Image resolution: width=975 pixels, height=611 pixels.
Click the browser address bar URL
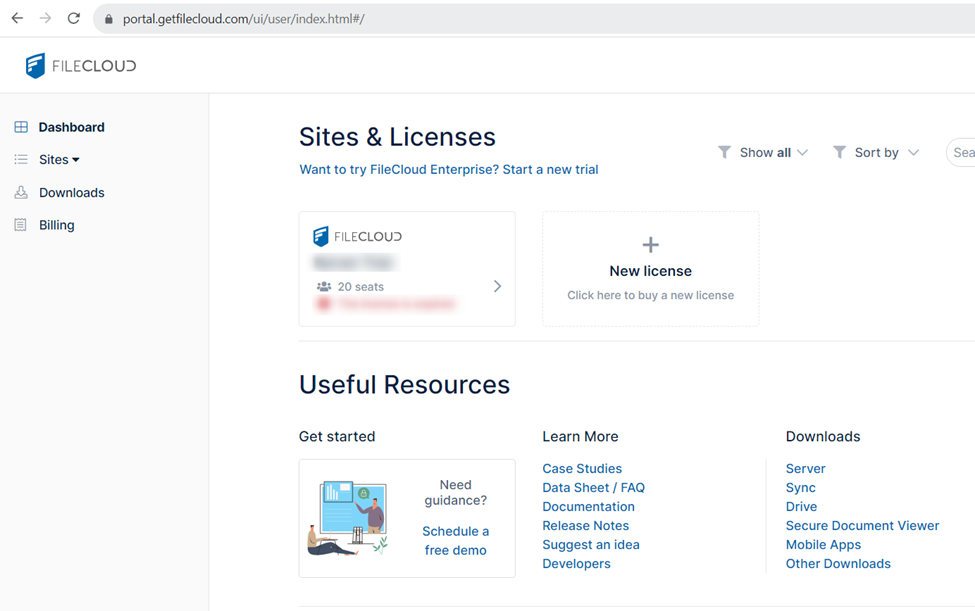[x=244, y=19]
